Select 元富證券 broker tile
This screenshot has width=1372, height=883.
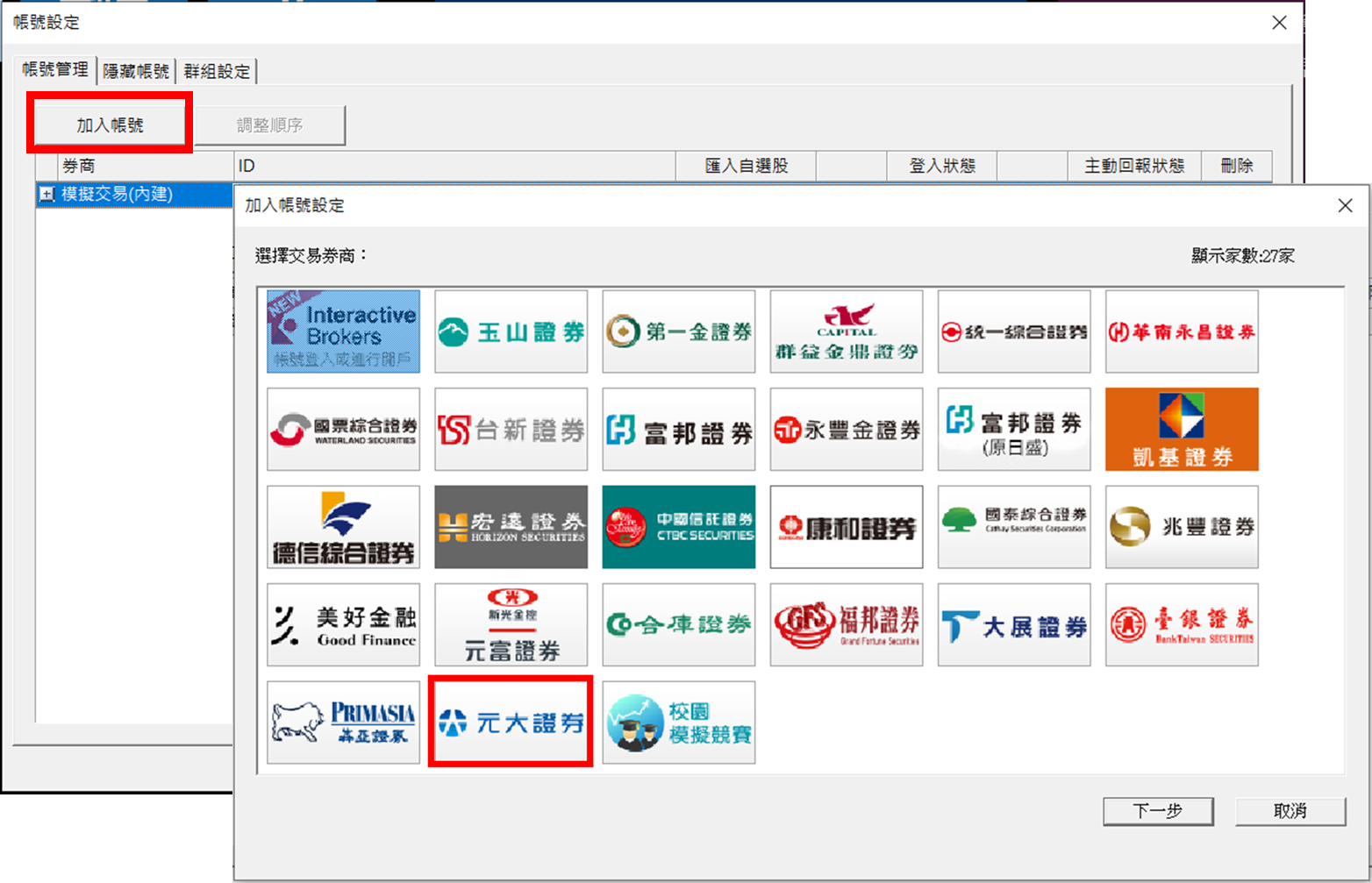tap(511, 625)
